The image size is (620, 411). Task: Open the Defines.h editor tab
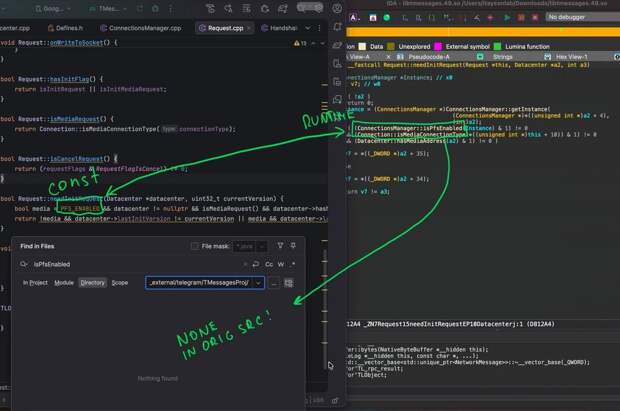coord(70,29)
